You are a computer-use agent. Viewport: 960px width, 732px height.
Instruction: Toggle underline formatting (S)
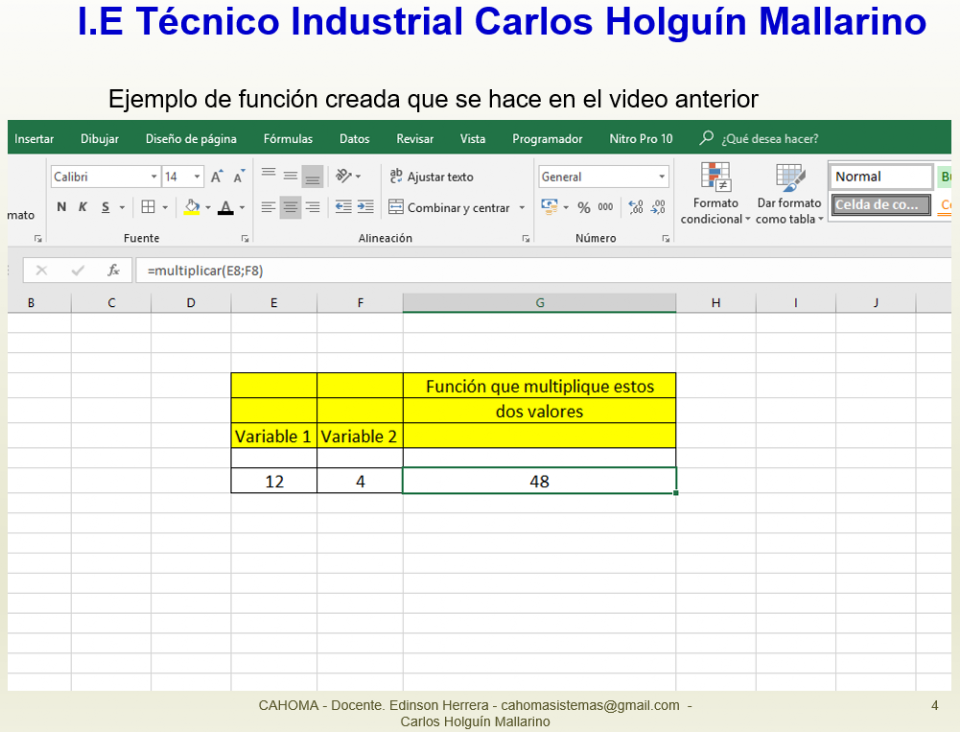(105, 207)
